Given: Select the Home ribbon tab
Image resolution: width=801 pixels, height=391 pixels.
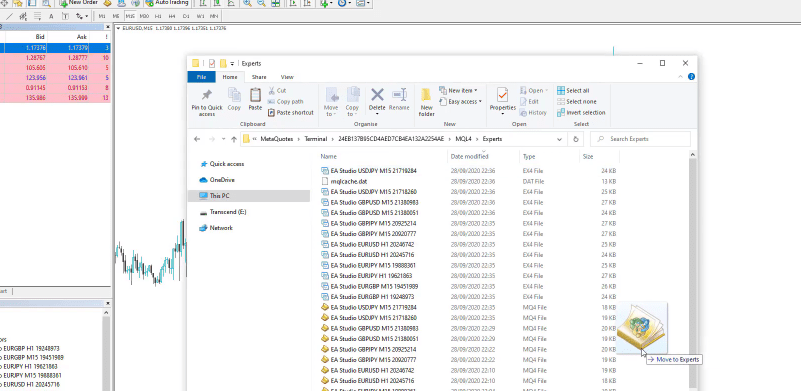Looking at the screenshot, I should pos(230,77).
